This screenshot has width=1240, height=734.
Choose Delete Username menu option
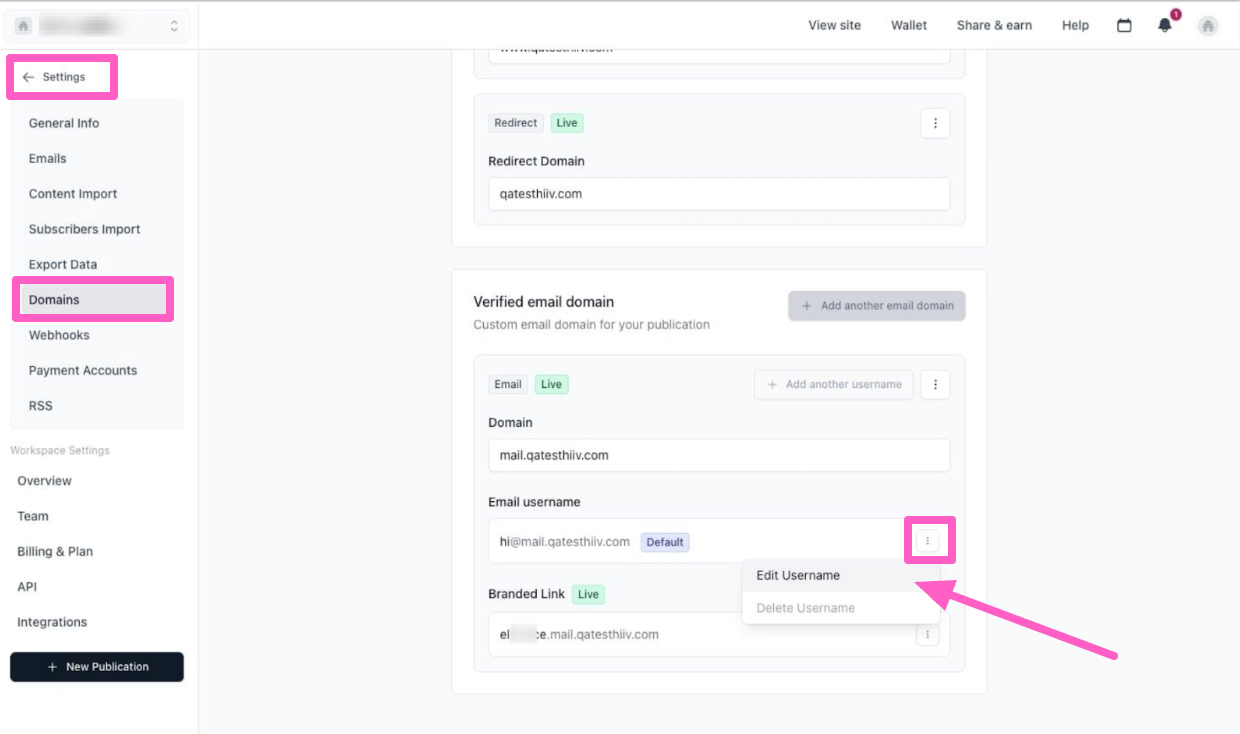point(805,608)
